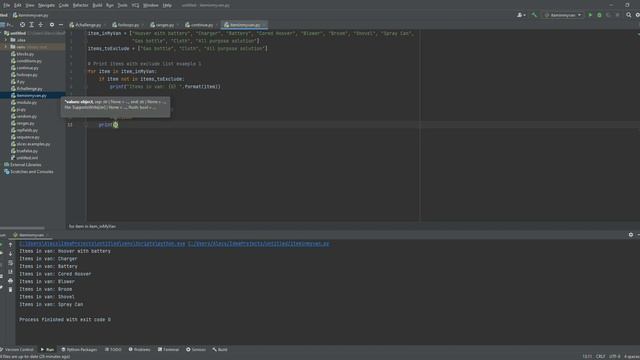
Task: Click the green hammer build icon
Action: click(x=534, y=15)
